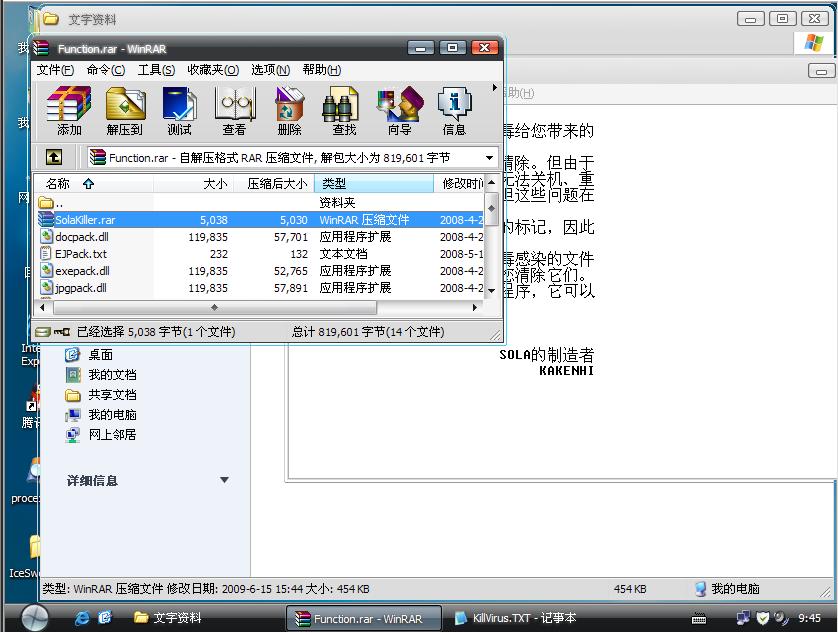The image size is (838, 632).
Task: Open 网上邻居 in the Explorer side panel
Action: (x=101, y=435)
